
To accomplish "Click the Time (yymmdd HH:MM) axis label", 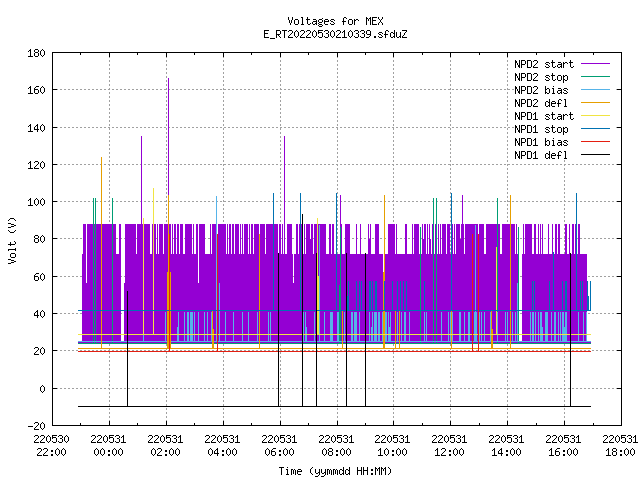I will click(335, 471).
